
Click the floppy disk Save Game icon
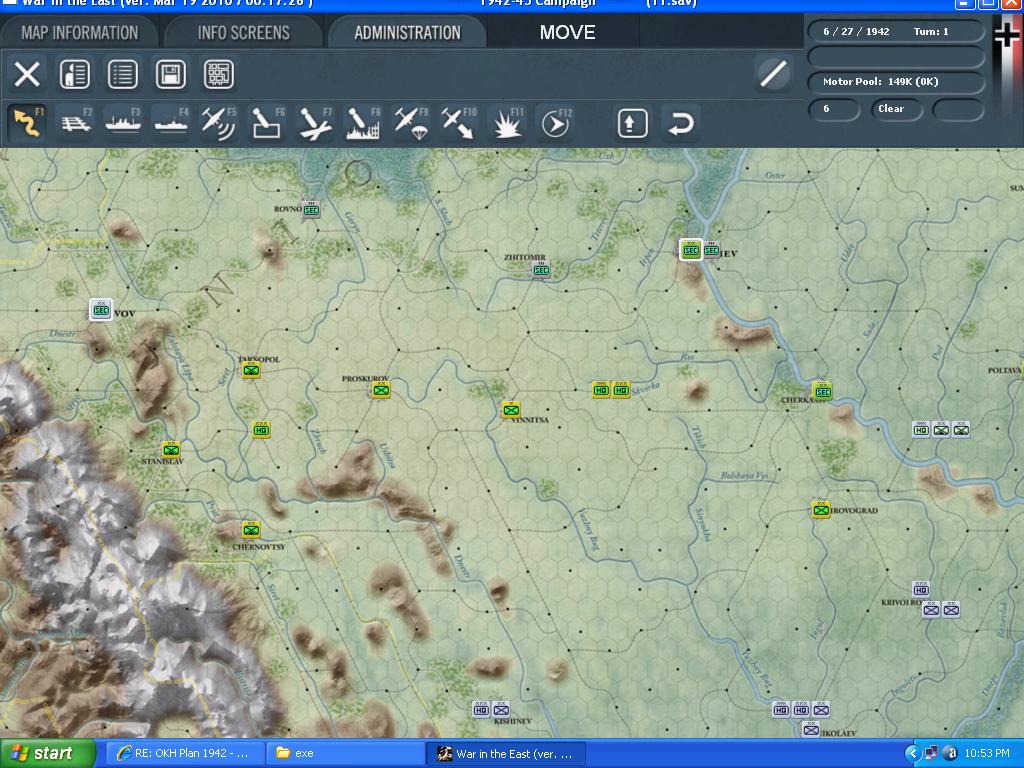tap(170, 74)
